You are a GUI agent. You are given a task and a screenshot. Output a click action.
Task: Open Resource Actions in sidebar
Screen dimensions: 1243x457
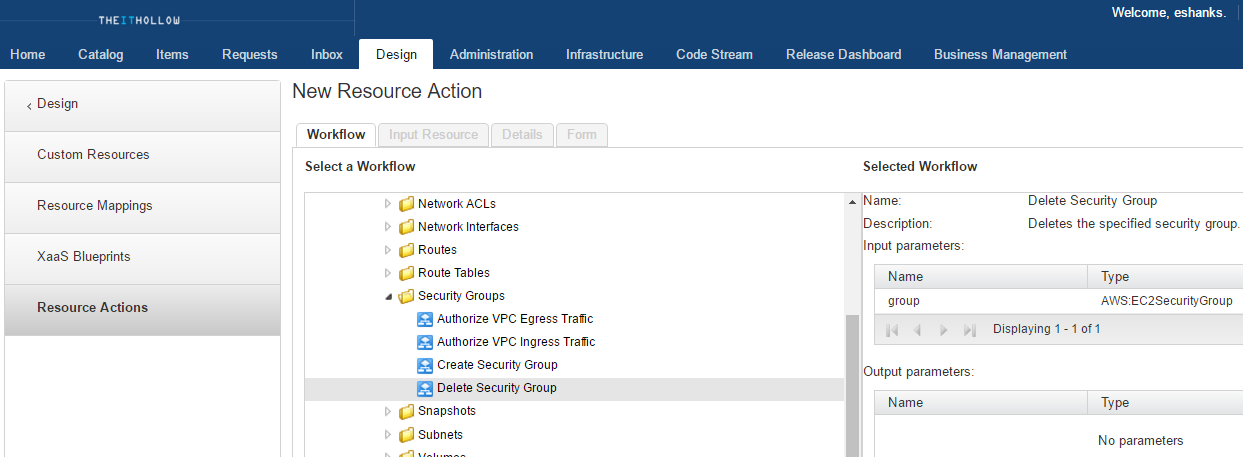[142, 308]
